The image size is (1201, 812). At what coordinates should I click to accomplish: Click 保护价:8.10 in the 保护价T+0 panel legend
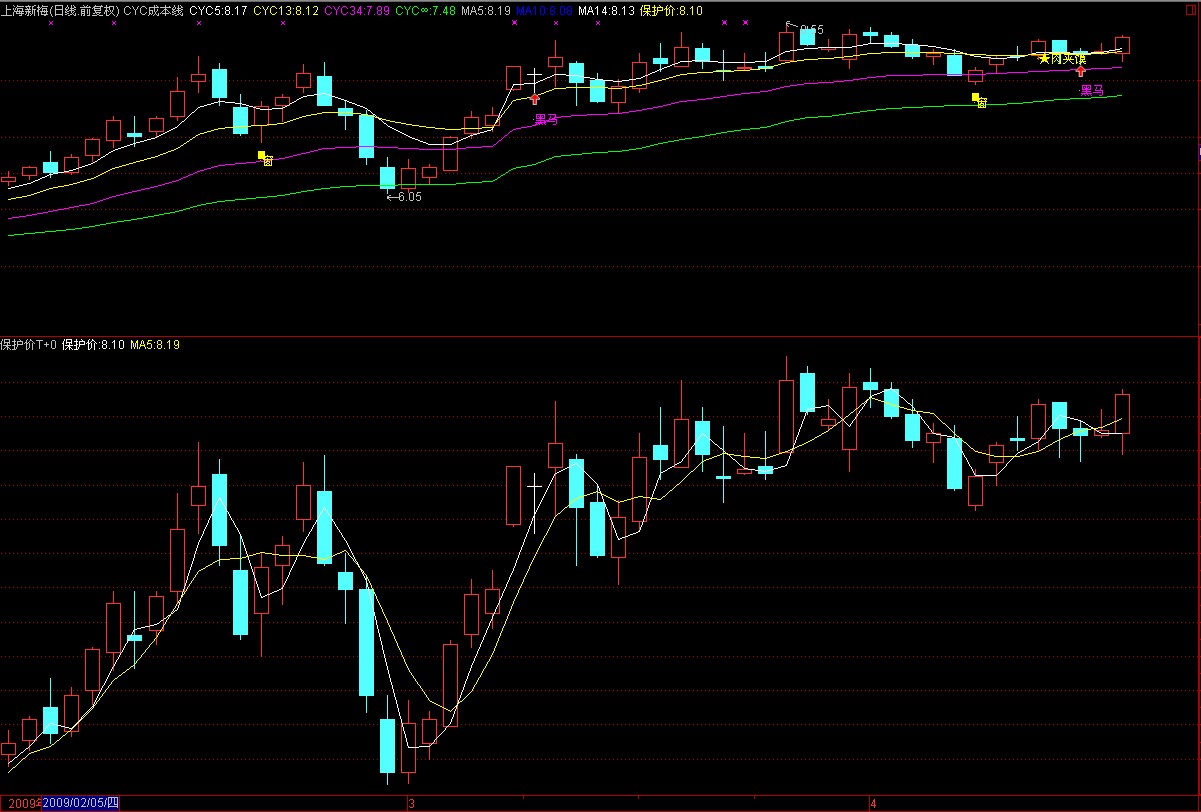pos(93,345)
